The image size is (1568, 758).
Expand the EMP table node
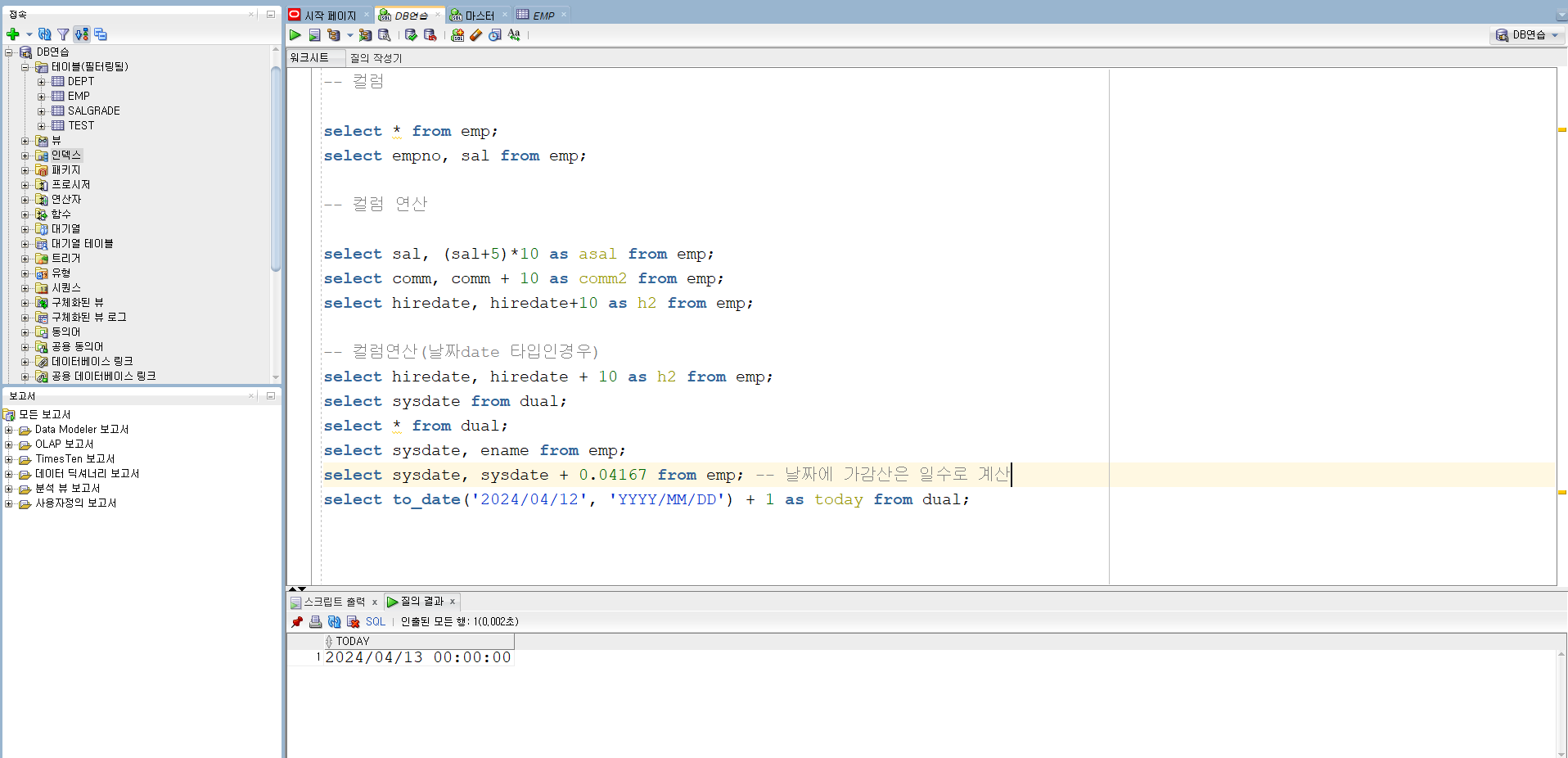(41, 97)
